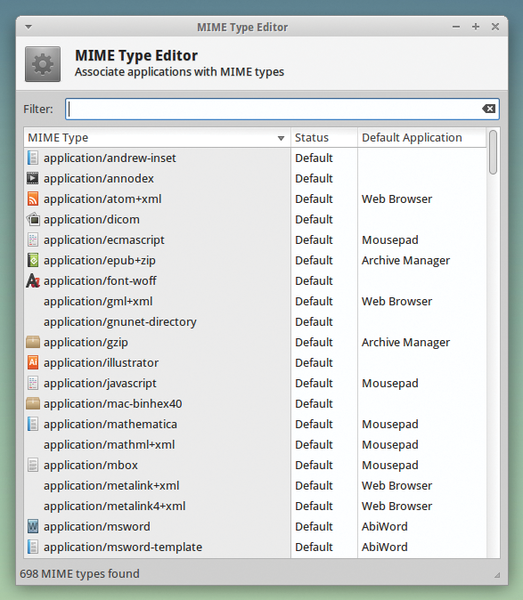Toggle sort order with MIME Type column arrow
The width and height of the screenshot is (523, 600).
281,138
